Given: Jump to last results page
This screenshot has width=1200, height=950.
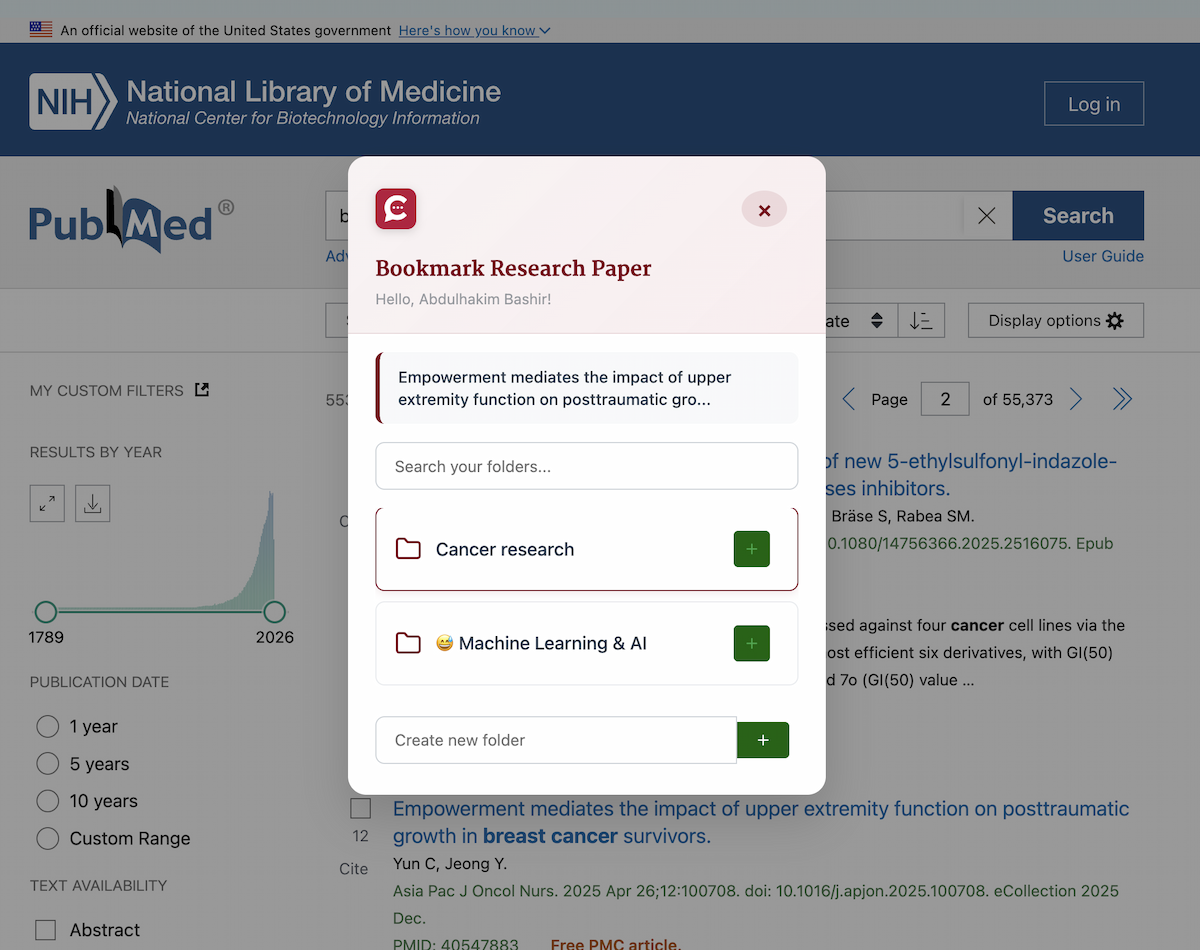Looking at the screenshot, I should 1122,399.
